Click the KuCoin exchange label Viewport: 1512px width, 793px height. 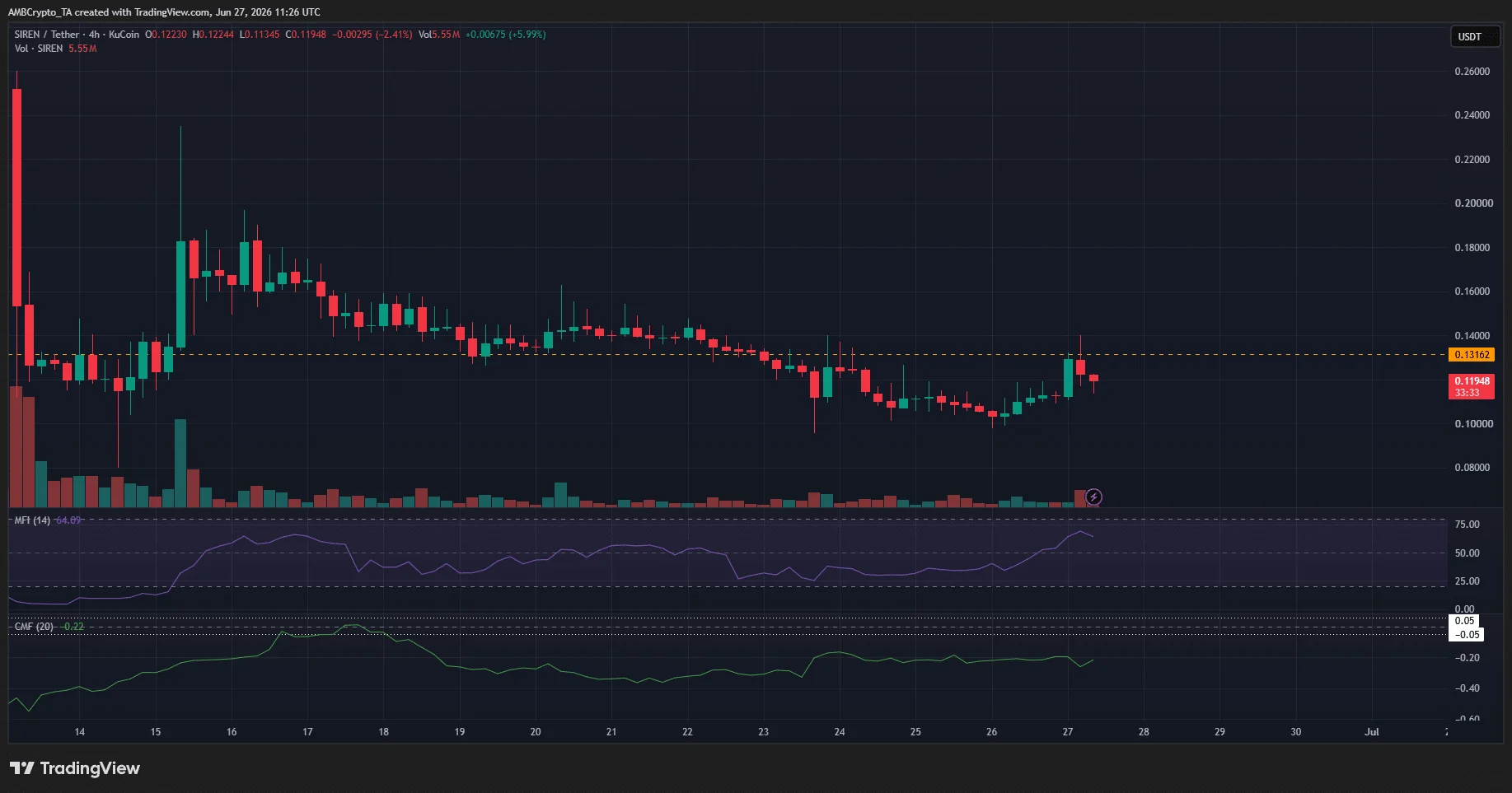[x=124, y=35]
